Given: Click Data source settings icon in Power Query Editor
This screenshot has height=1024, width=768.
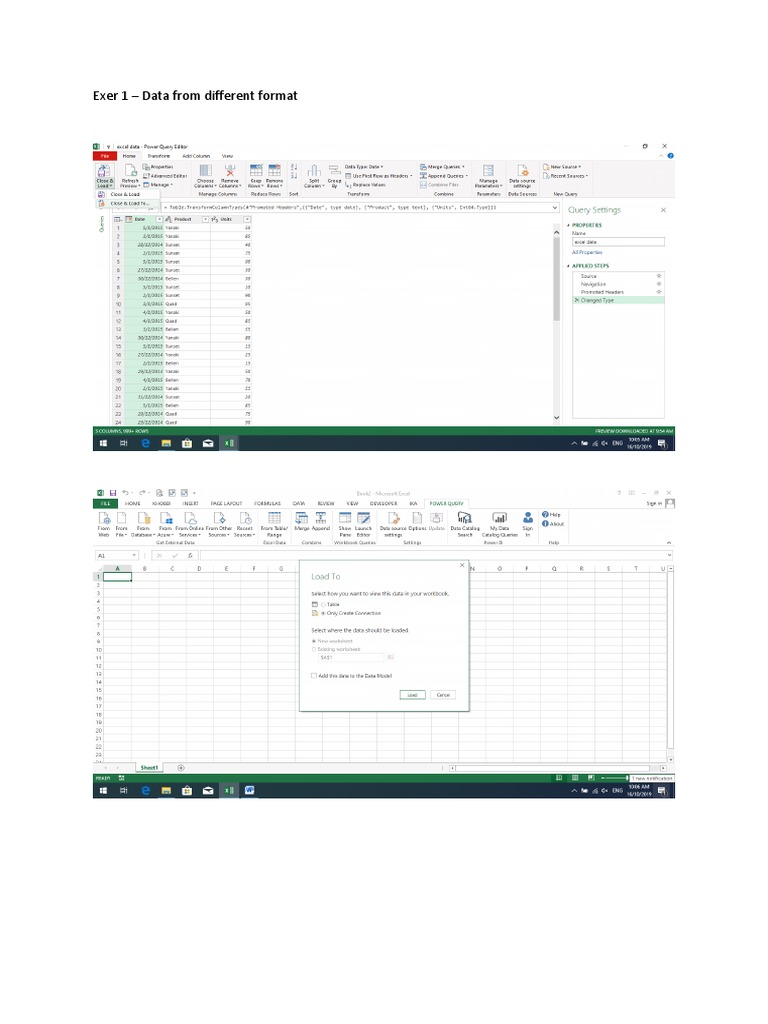Looking at the screenshot, I should click(x=522, y=171).
